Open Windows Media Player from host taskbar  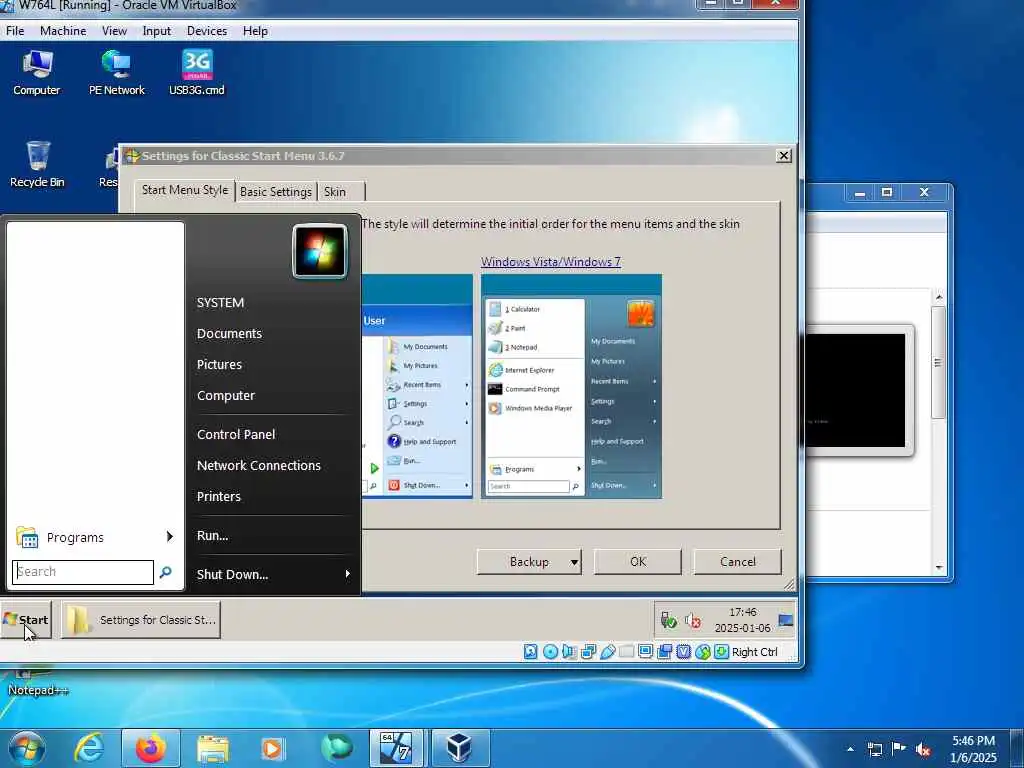(x=272, y=748)
